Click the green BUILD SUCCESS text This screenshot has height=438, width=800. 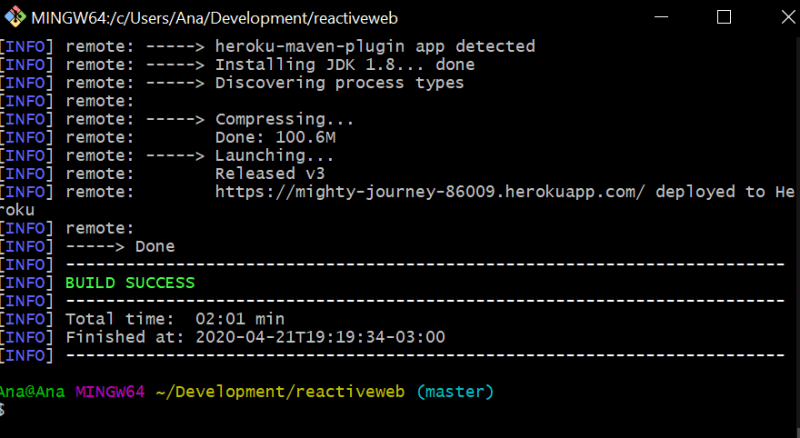tap(130, 283)
